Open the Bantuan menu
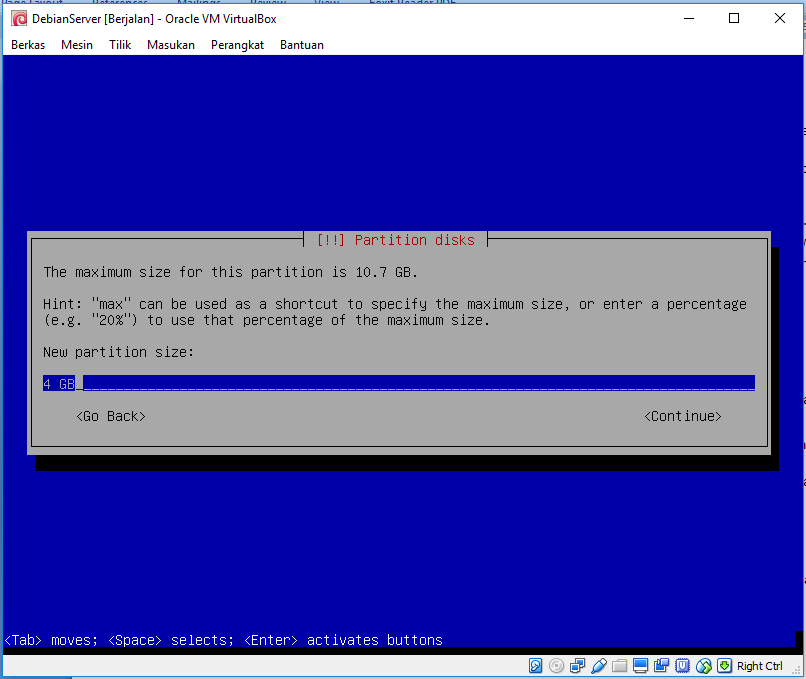The height and width of the screenshot is (679, 806). click(x=302, y=45)
